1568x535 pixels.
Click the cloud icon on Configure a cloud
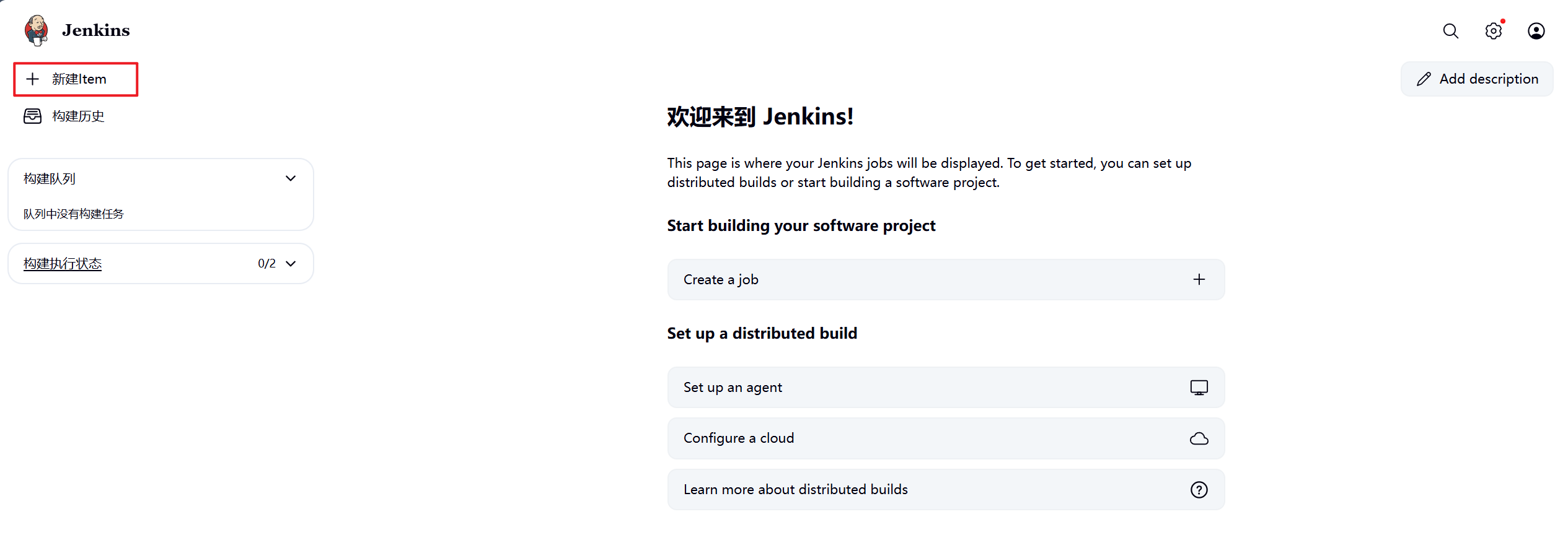coord(1199,438)
